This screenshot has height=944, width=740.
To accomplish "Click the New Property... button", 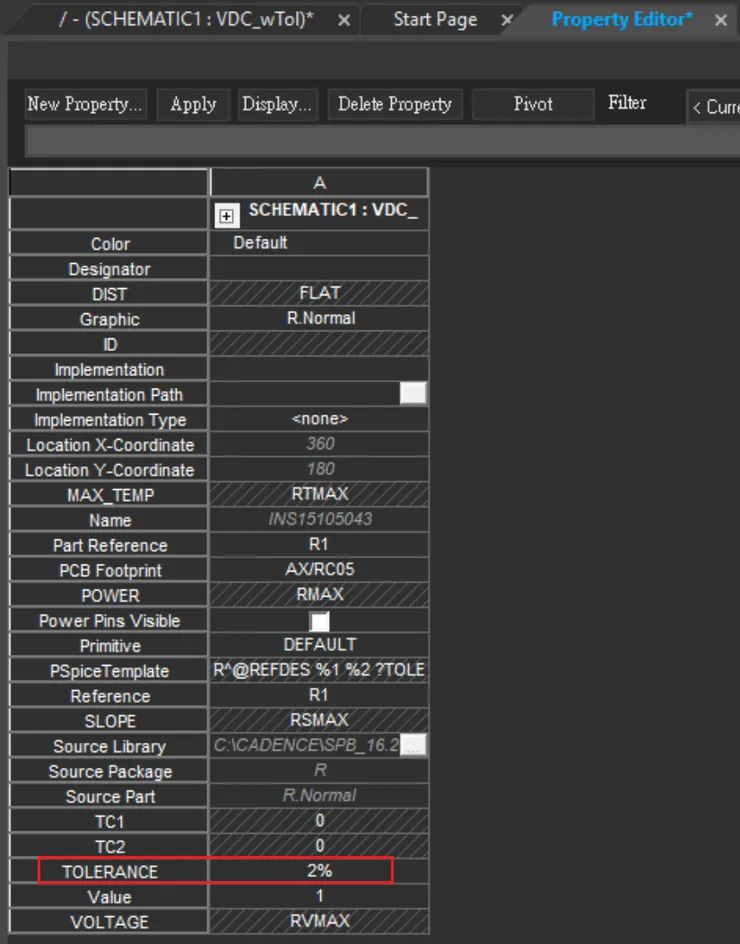I will (x=85, y=104).
